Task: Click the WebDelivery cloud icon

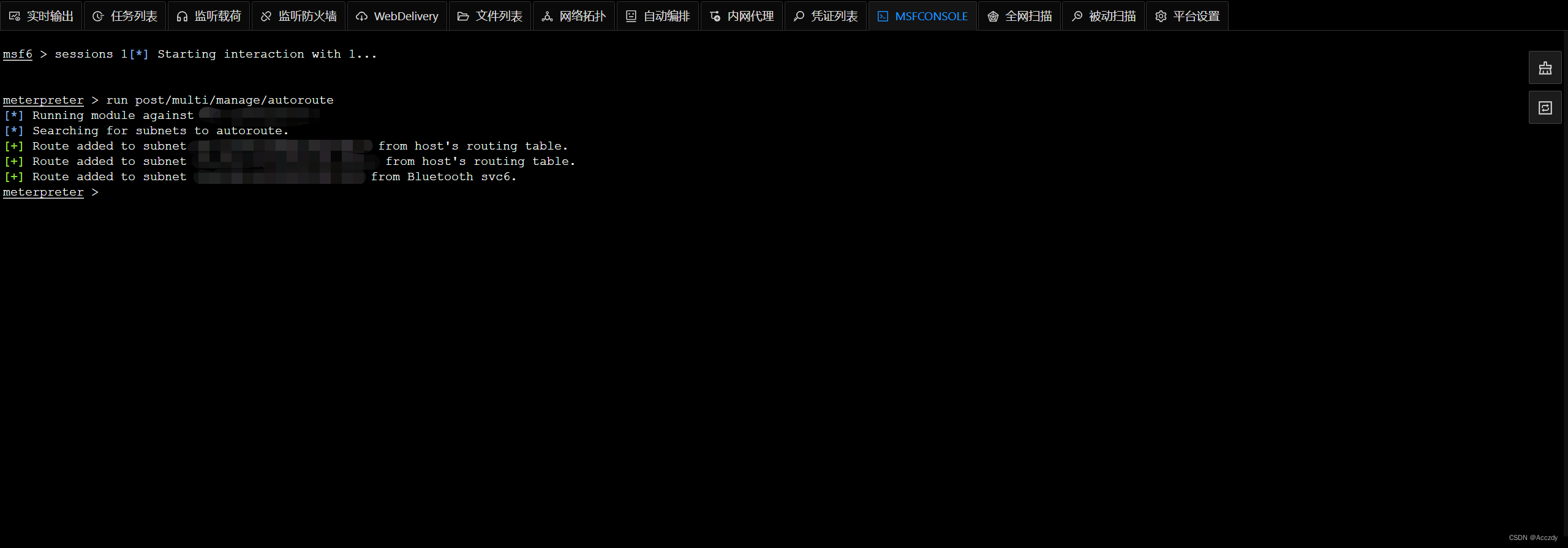Action: [361, 17]
